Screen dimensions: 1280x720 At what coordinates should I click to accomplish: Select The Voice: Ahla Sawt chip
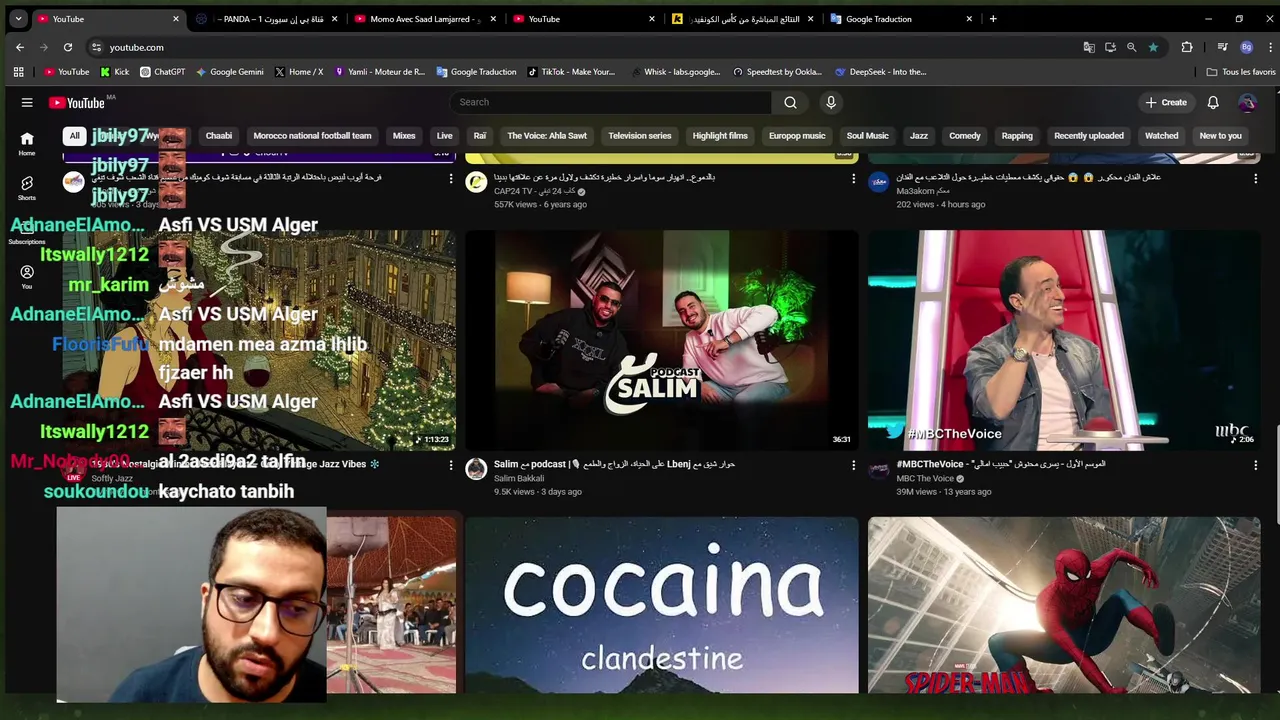(547, 136)
